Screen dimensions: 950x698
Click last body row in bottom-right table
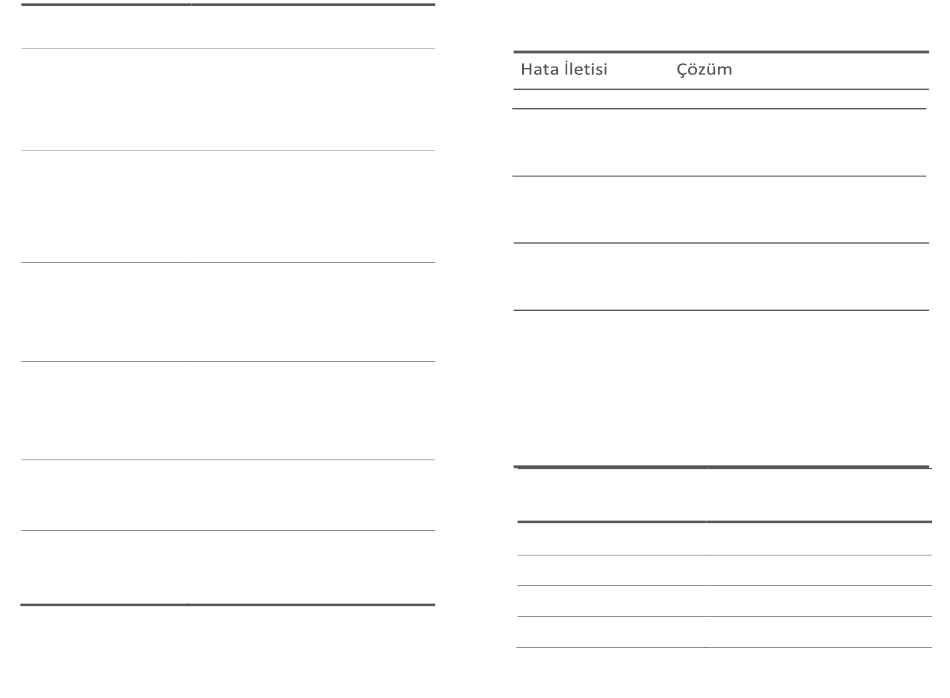click(725, 632)
